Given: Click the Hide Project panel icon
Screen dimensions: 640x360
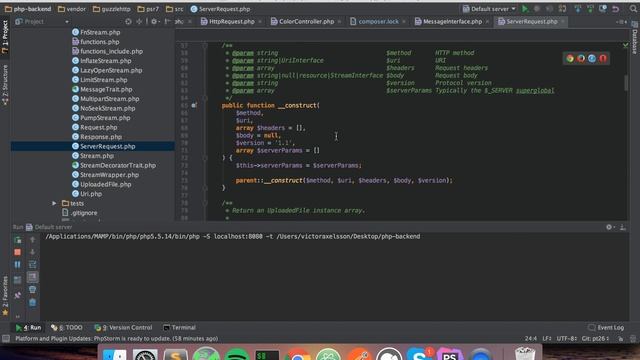Looking at the screenshot, I should point(168,21).
